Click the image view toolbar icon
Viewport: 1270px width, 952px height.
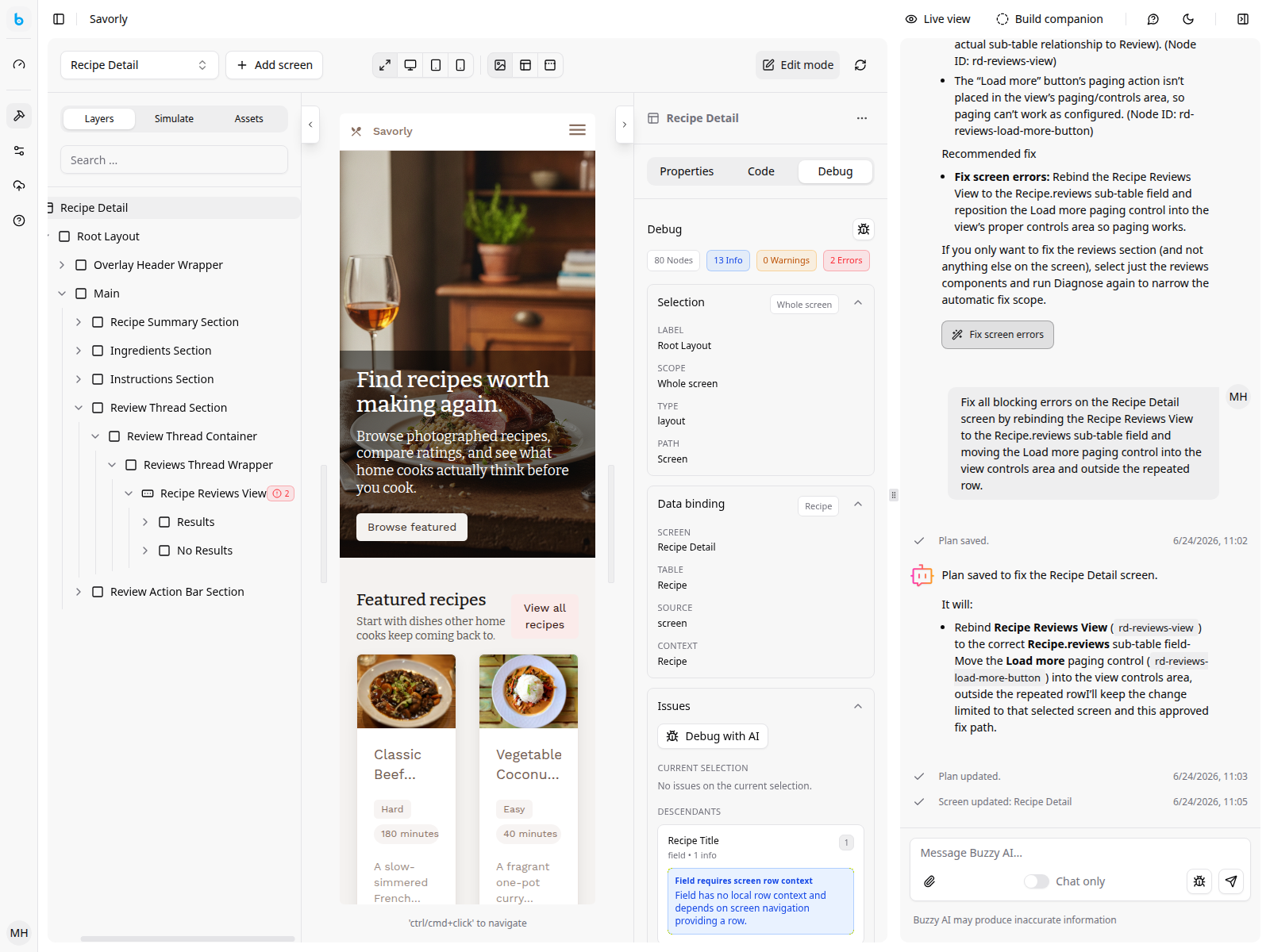click(x=500, y=65)
